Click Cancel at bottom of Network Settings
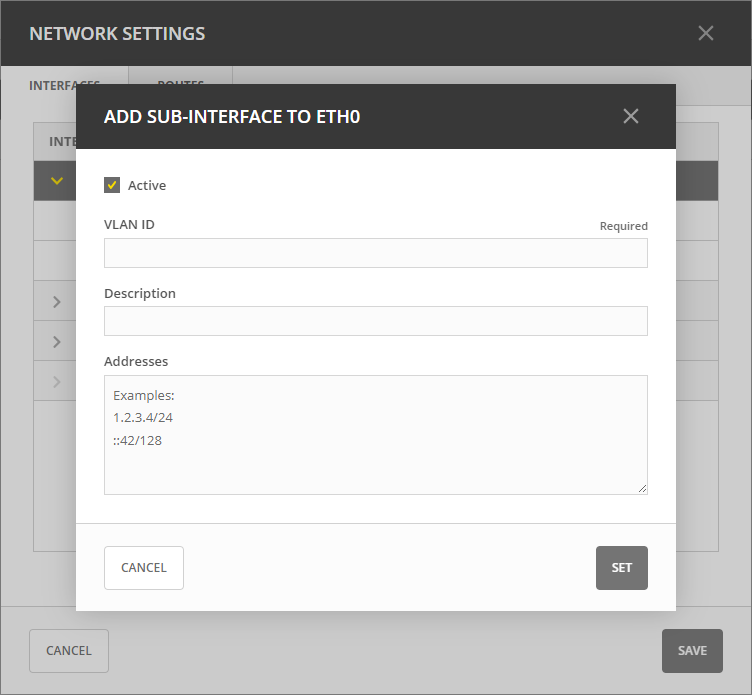The height and width of the screenshot is (695, 752). pos(69,650)
